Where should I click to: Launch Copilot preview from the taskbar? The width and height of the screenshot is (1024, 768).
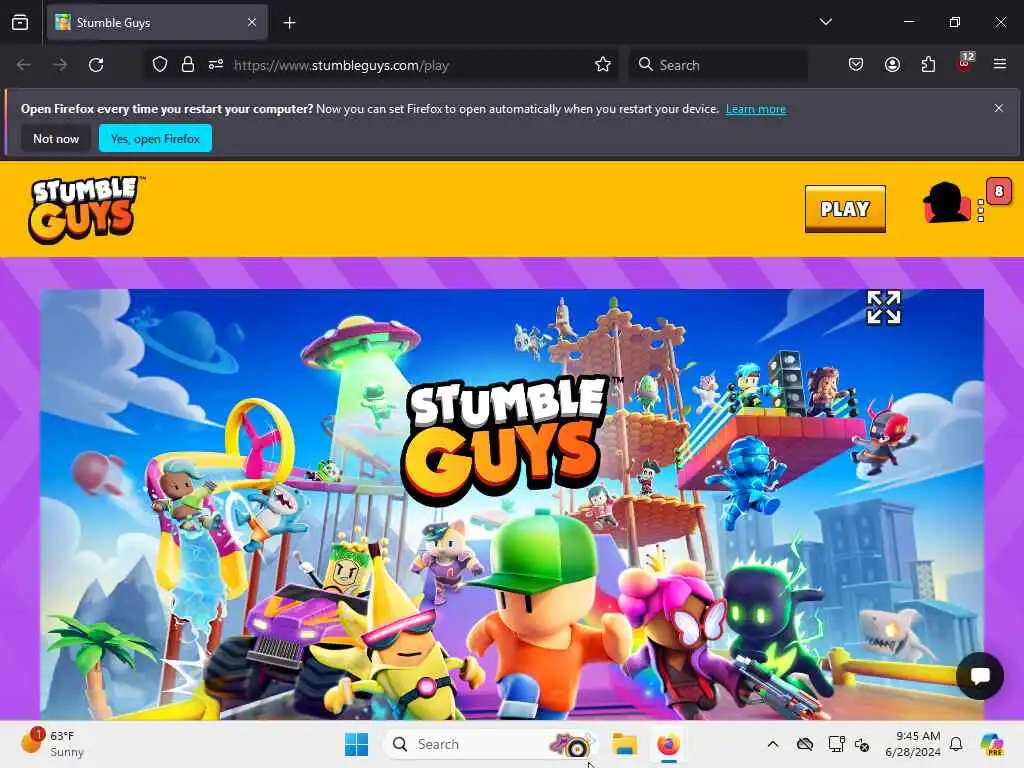point(993,744)
